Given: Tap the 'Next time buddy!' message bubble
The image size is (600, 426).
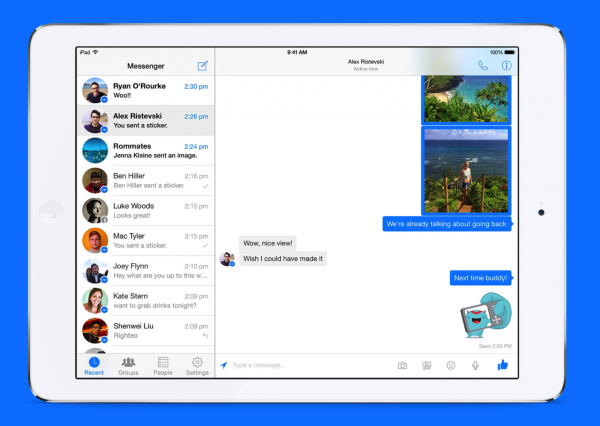Looking at the screenshot, I should [x=481, y=278].
